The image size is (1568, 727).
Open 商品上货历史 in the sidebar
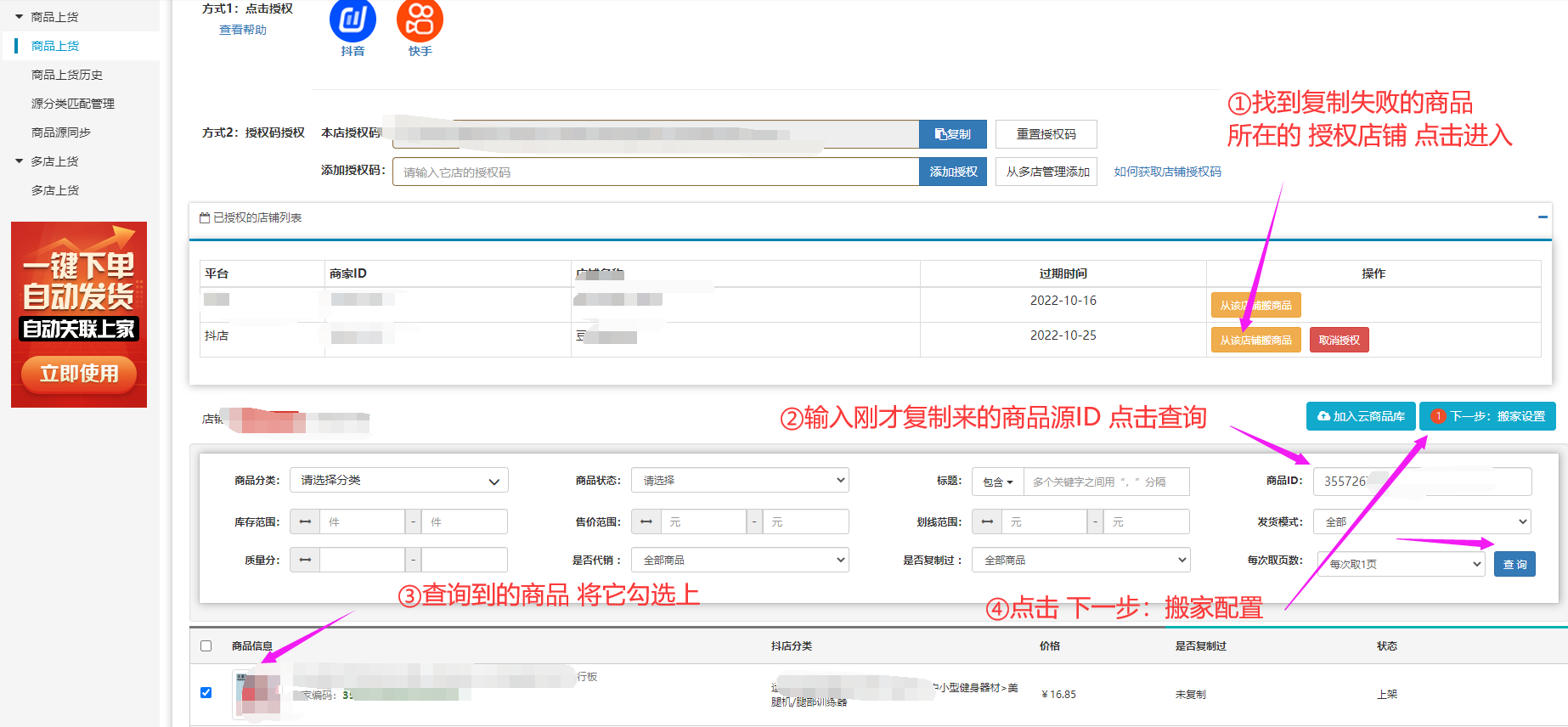click(66, 75)
